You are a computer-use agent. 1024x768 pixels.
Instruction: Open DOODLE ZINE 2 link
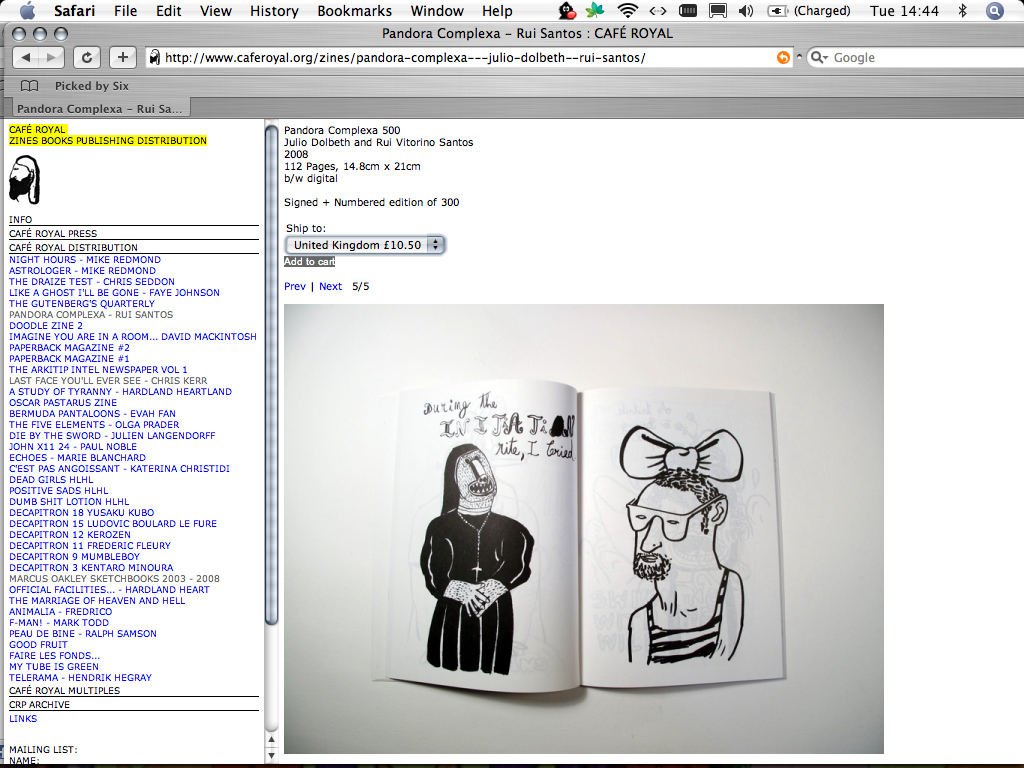46,325
